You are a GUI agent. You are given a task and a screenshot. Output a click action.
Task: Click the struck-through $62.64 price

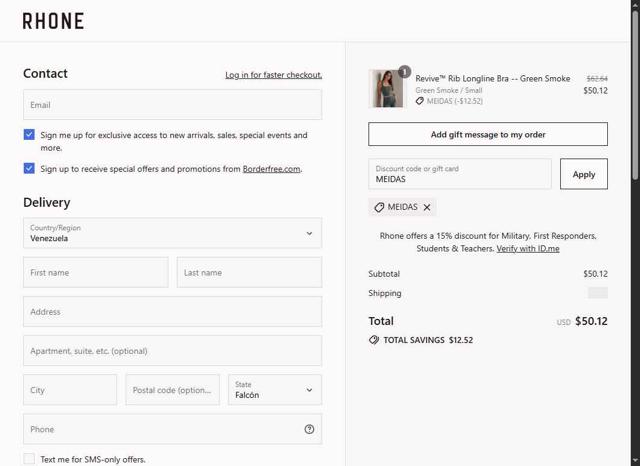click(597, 78)
